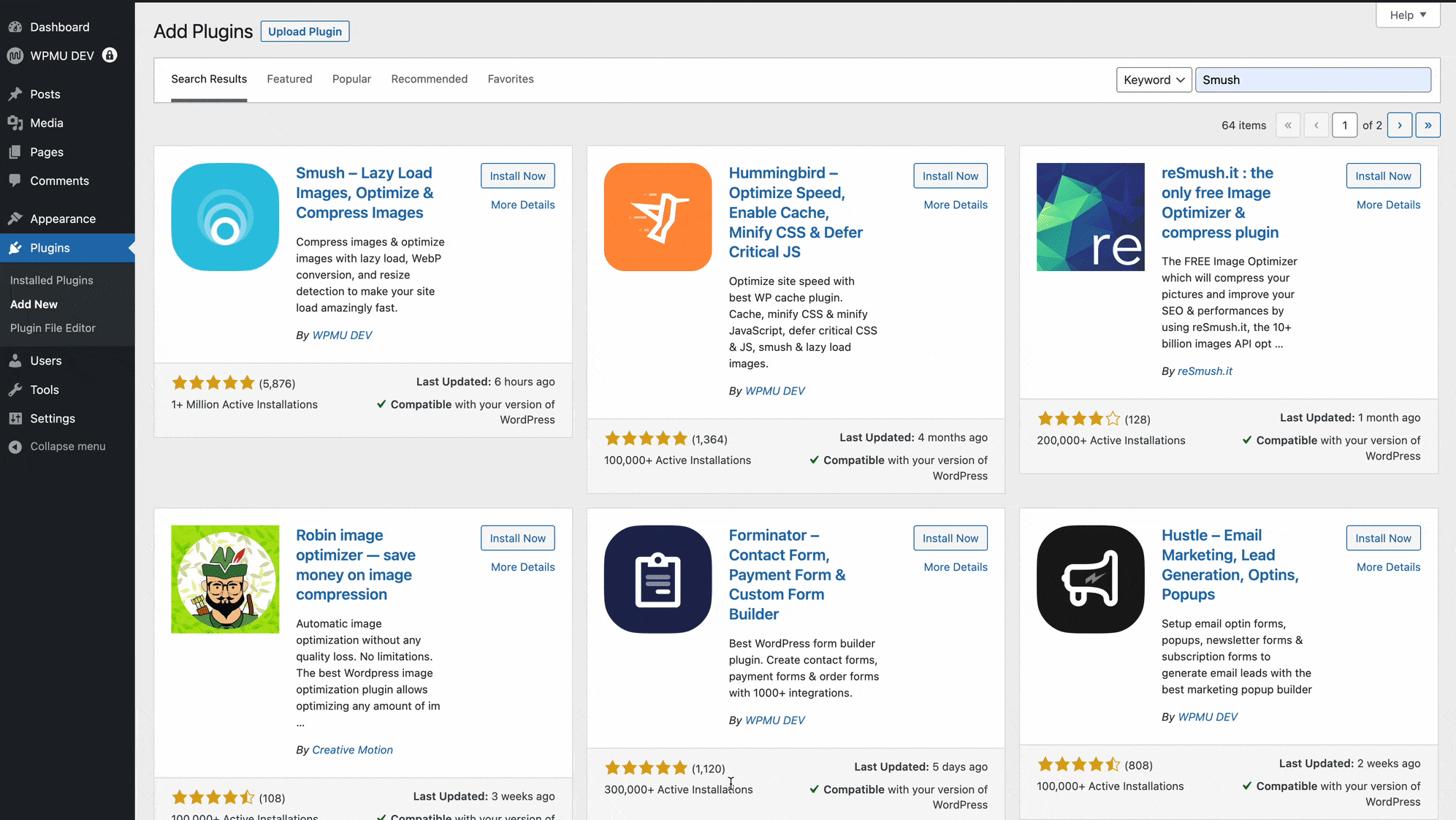Click the reSmush.it plugin logo icon
1456x820 pixels.
pos(1090,217)
